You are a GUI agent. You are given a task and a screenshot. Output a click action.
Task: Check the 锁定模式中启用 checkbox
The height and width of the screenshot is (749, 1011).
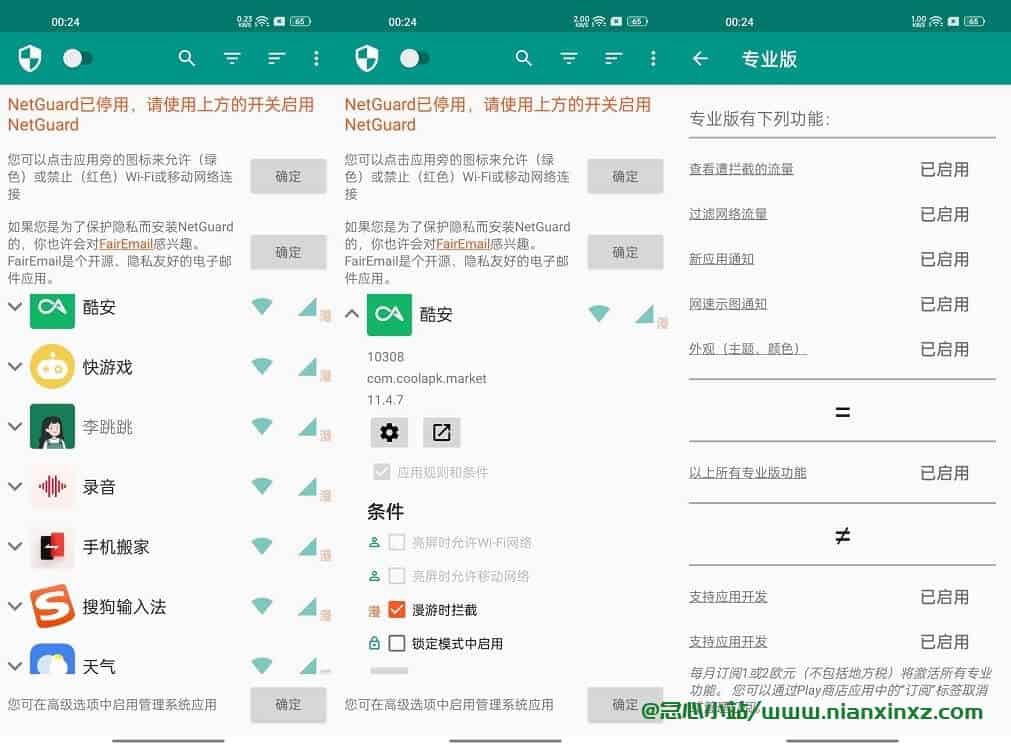click(x=397, y=643)
